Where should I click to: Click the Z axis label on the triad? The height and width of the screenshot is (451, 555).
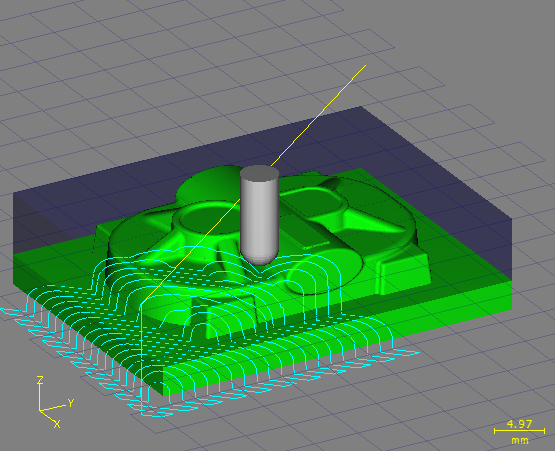(40, 381)
